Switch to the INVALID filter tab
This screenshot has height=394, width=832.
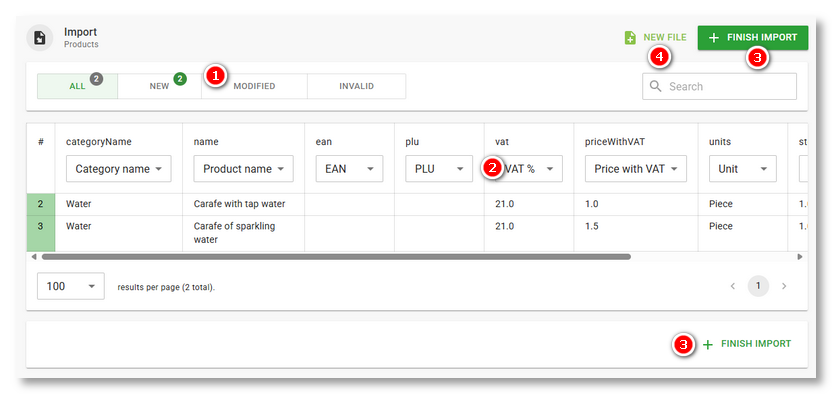(357, 86)
